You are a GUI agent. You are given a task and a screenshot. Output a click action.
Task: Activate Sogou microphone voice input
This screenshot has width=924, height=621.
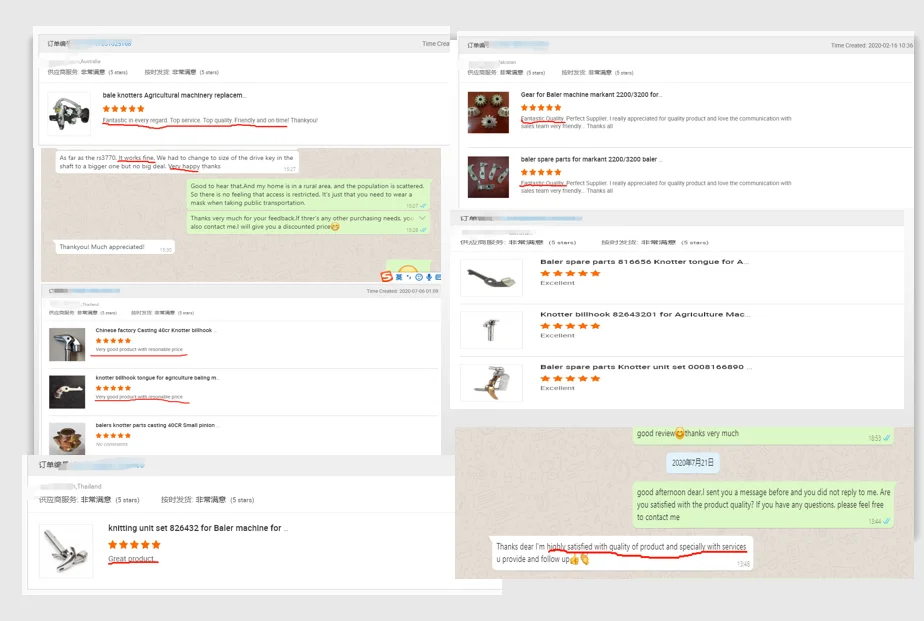click(429, 277)
